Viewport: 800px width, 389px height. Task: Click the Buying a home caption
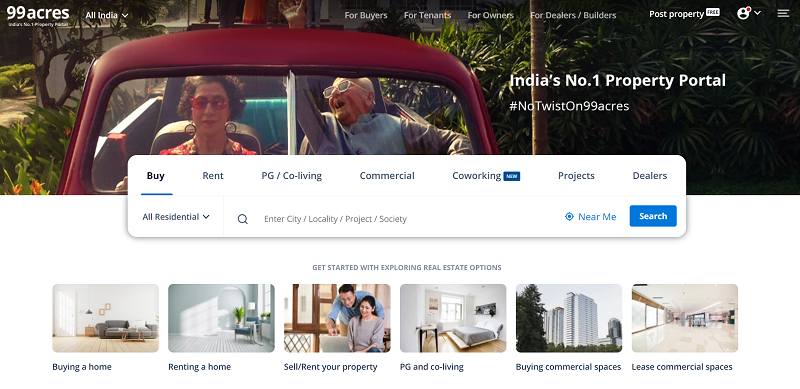82,367
